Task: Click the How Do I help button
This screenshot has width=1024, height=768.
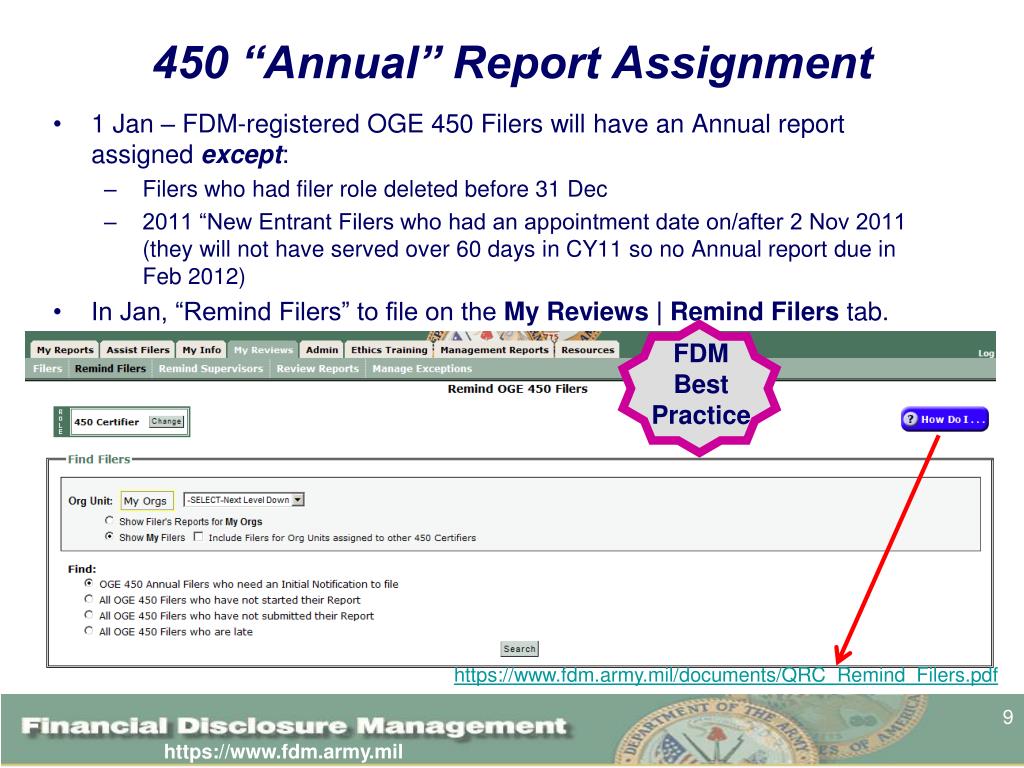Action: 944,419
